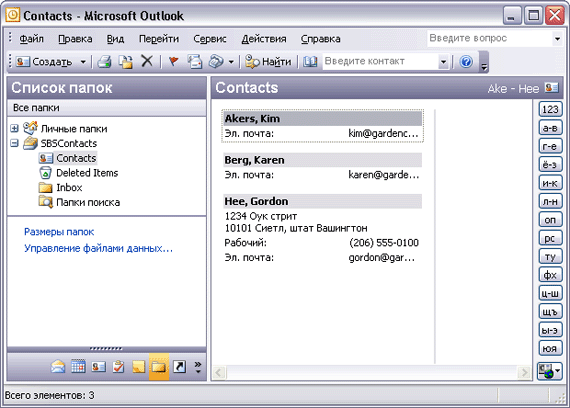Screen dimensions: 570x408
Task: Click Управление файлами данных link
Action: 98,248
